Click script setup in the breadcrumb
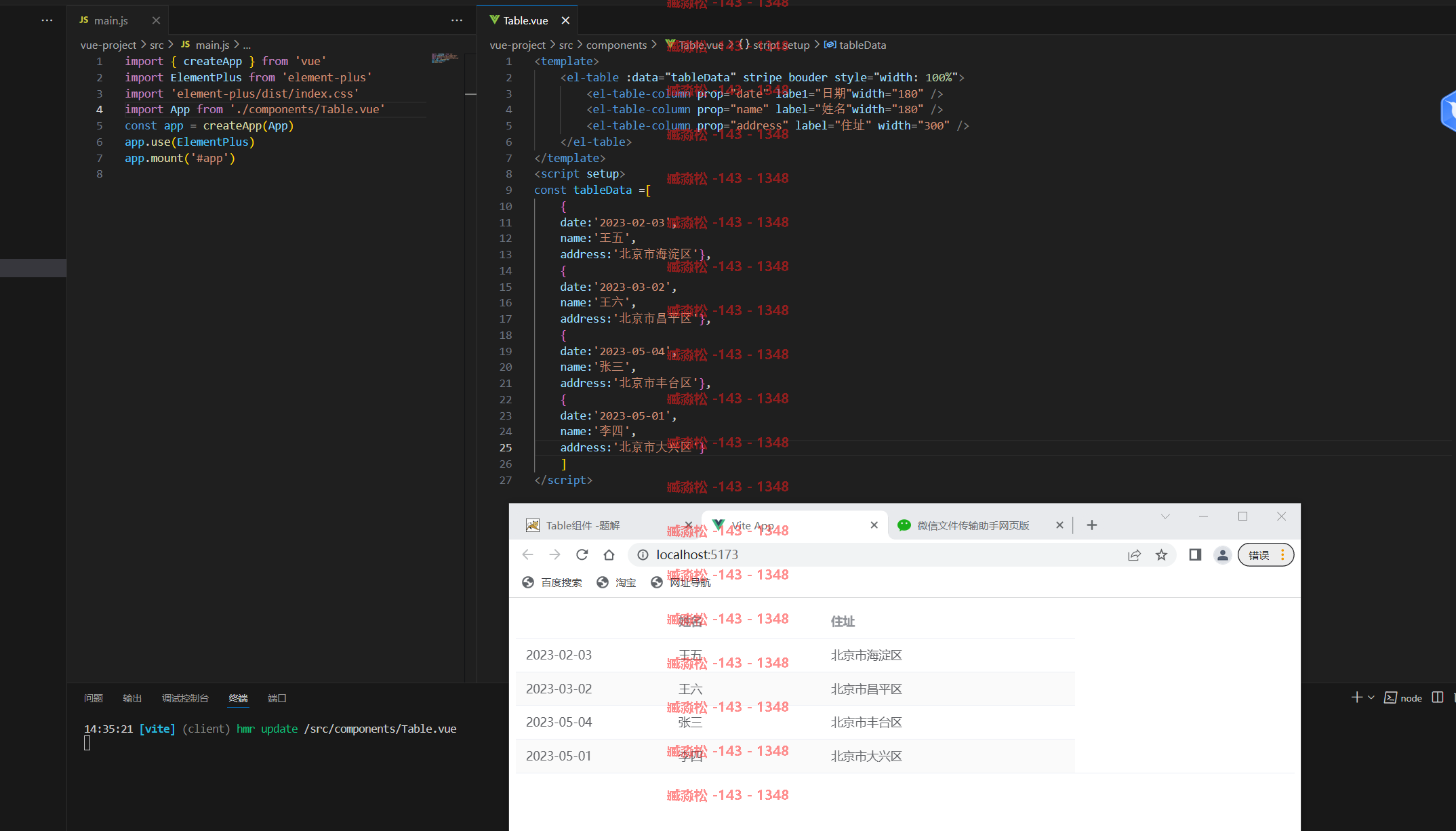 (x=781, y=45)
